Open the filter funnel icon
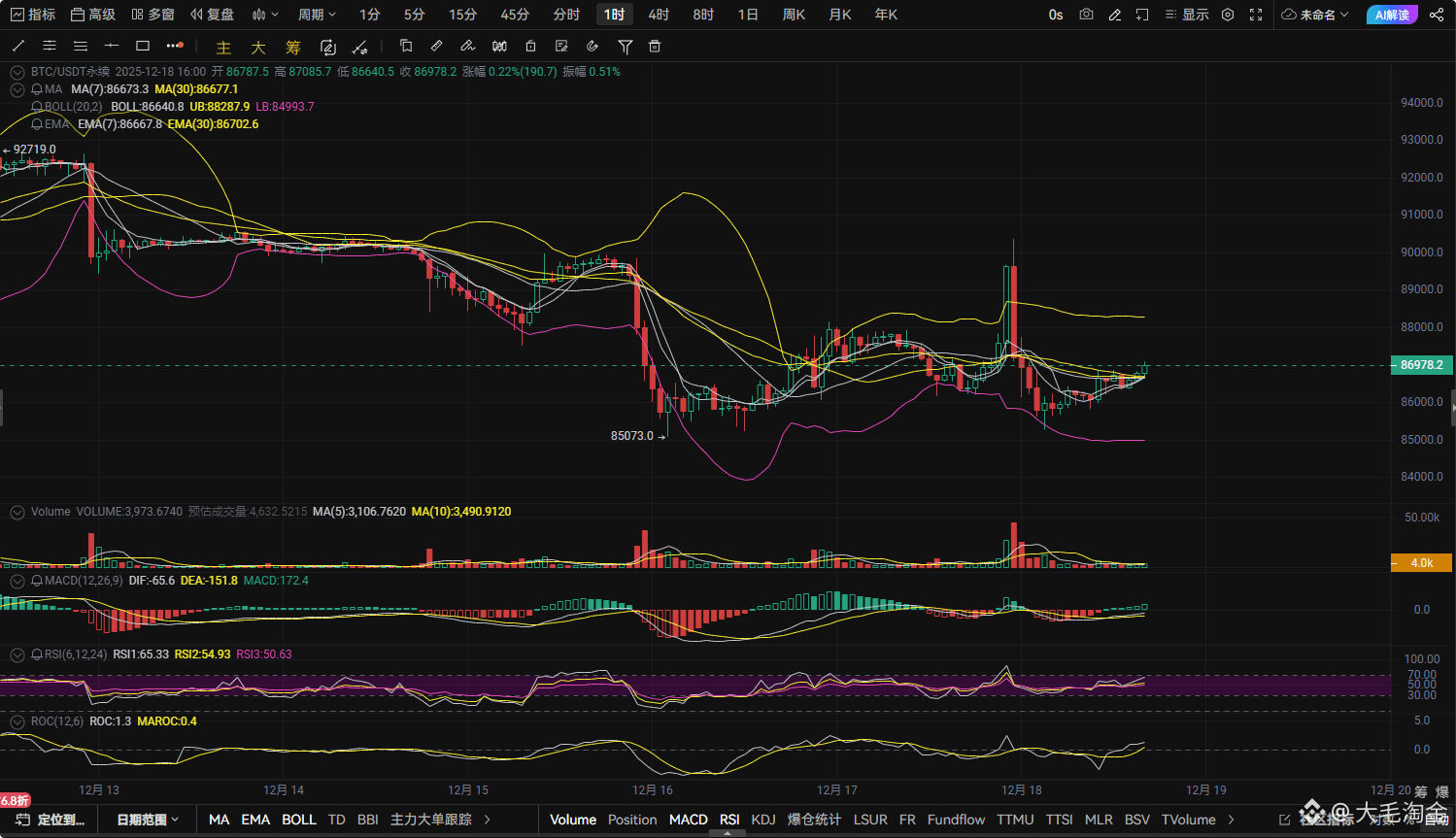 [x=626, y=46]
